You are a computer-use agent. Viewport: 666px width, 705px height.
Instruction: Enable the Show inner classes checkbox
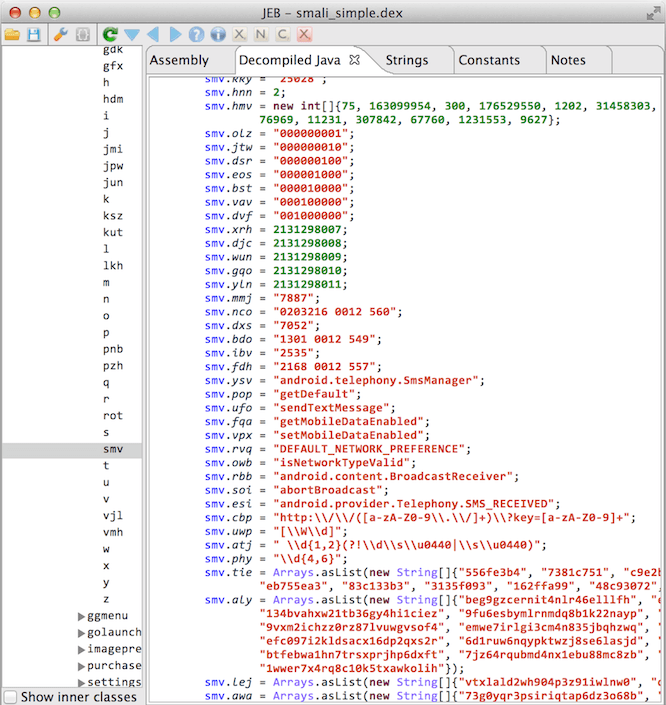tap(10, 697)
